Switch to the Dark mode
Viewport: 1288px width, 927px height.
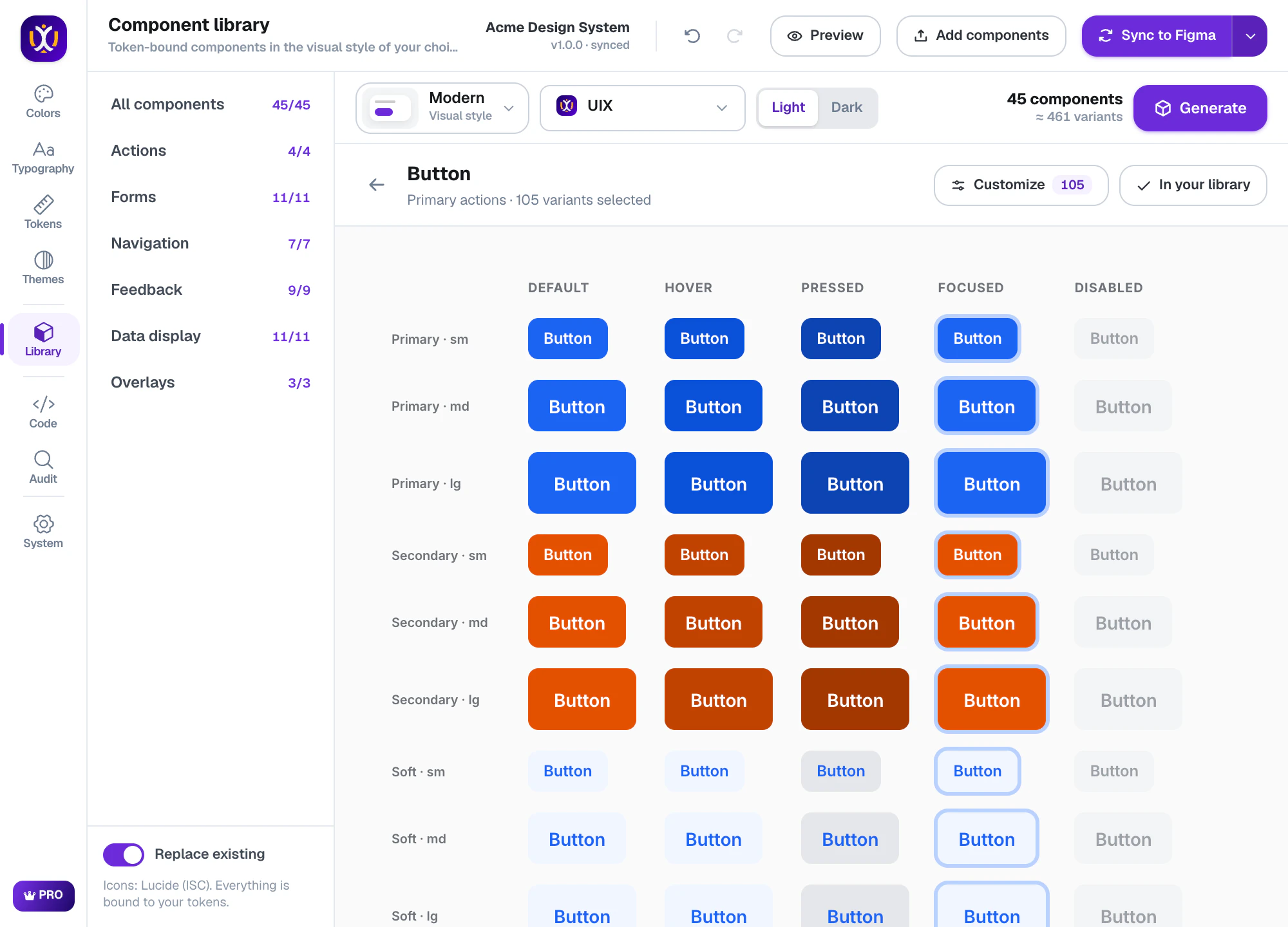(846, 108)
